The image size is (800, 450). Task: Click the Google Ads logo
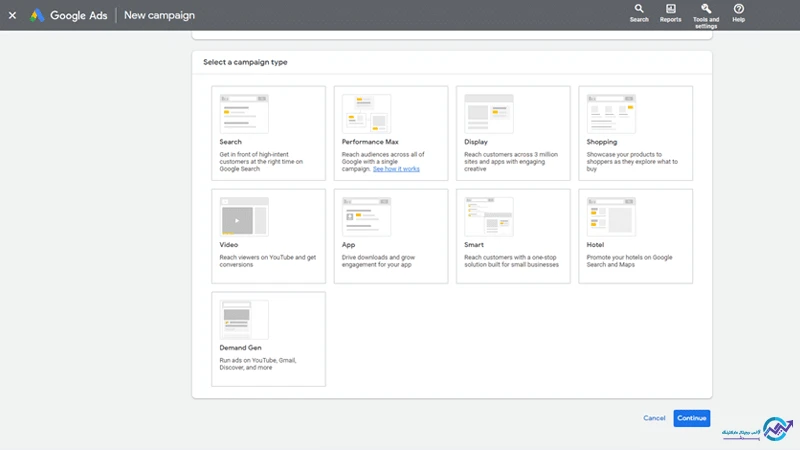(37, 16)
